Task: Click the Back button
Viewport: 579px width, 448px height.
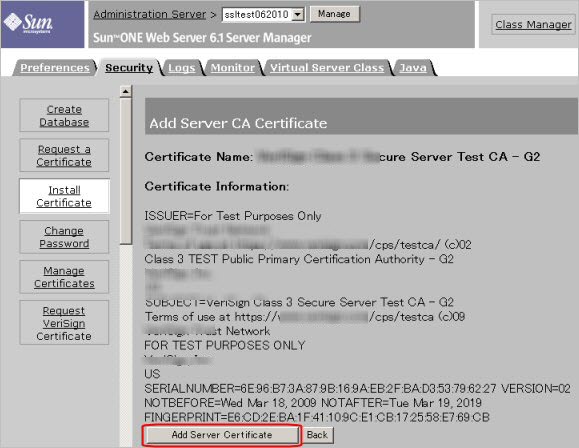Action: pyautogui.click(x=317, y=435)
